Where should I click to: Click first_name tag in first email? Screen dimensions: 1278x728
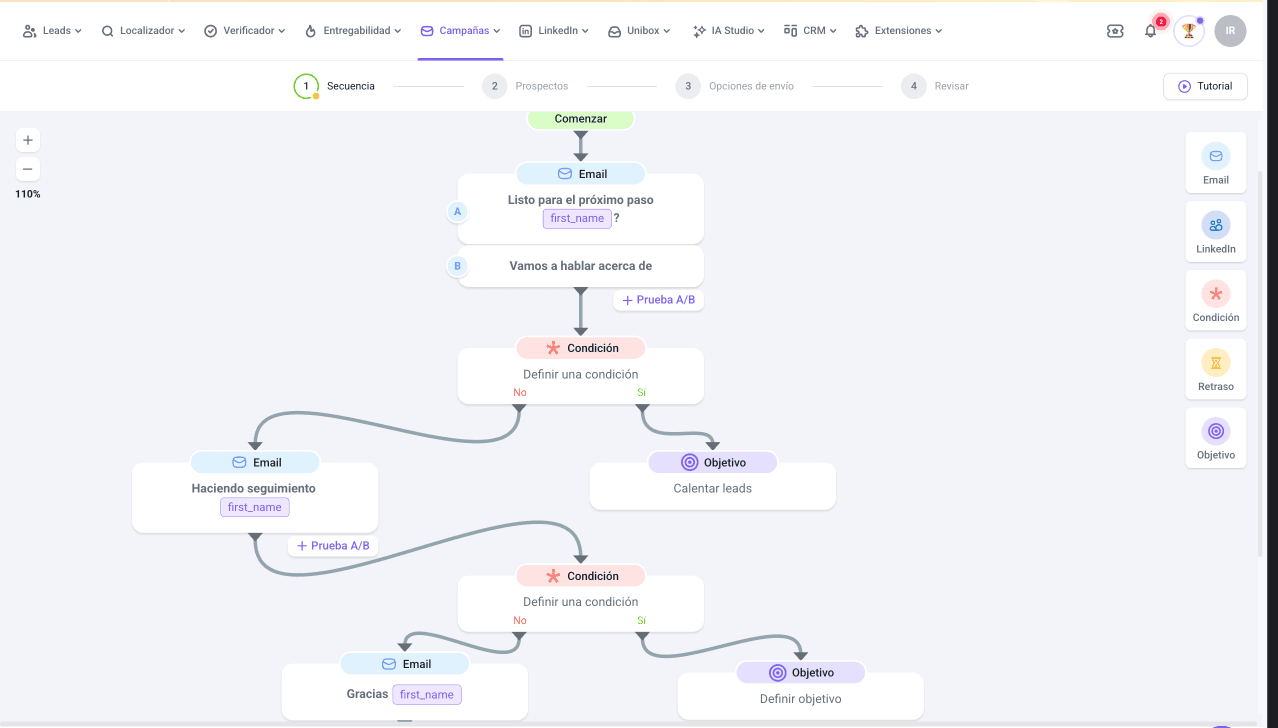coord(578,218)
